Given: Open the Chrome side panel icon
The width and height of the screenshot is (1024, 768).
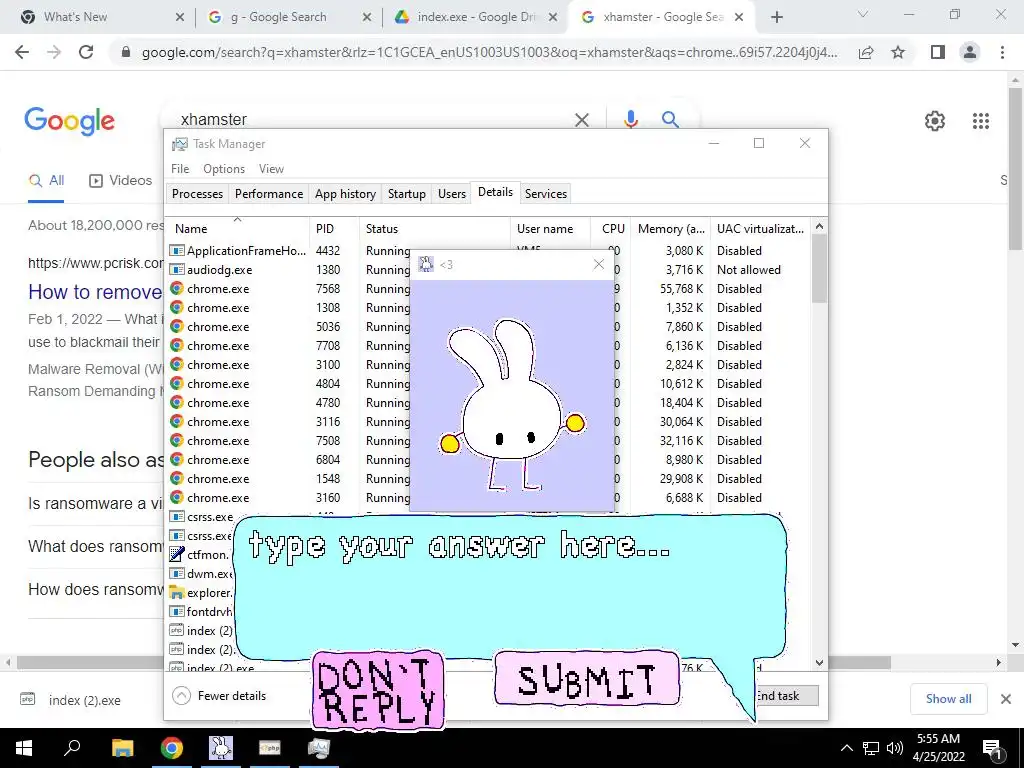Looking at the screenshot, I should [x=938, y=52].
